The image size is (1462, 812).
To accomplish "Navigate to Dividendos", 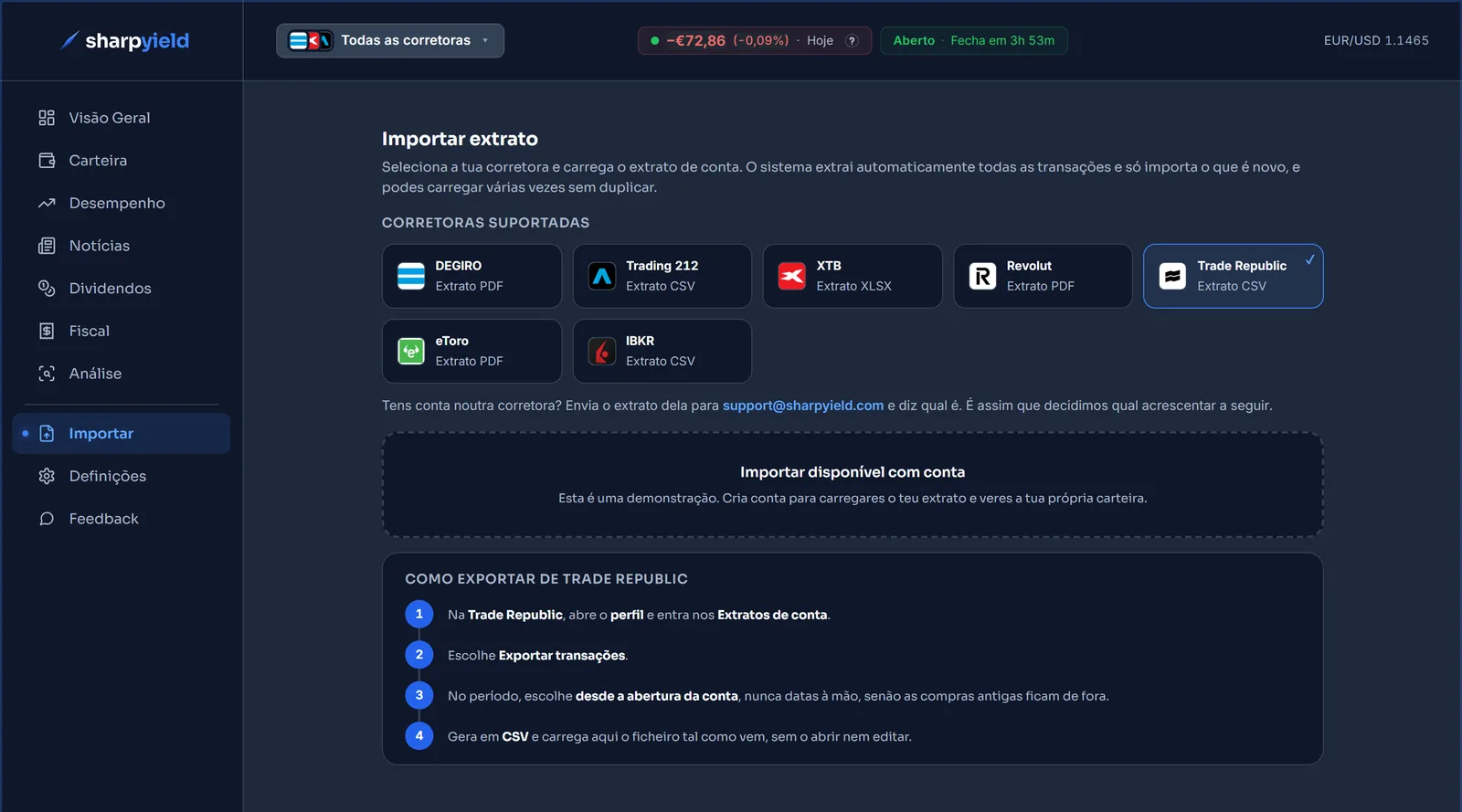I will click(x=122, y=289).
